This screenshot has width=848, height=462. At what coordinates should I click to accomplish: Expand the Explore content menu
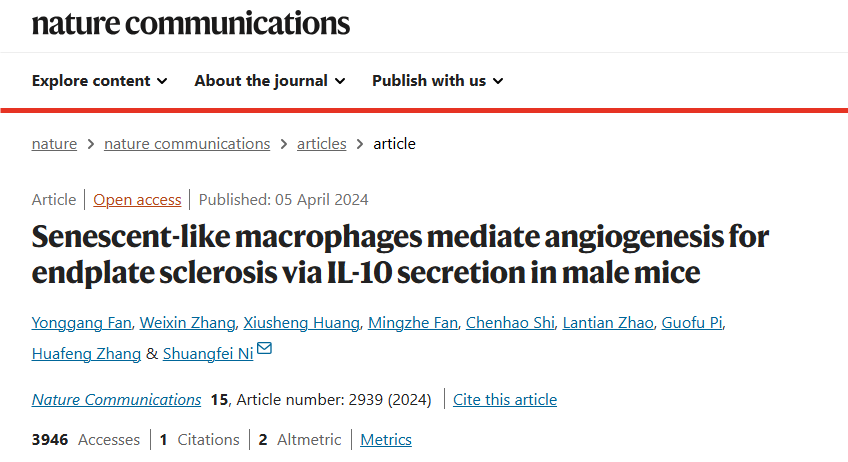click(x=99, y=80)
